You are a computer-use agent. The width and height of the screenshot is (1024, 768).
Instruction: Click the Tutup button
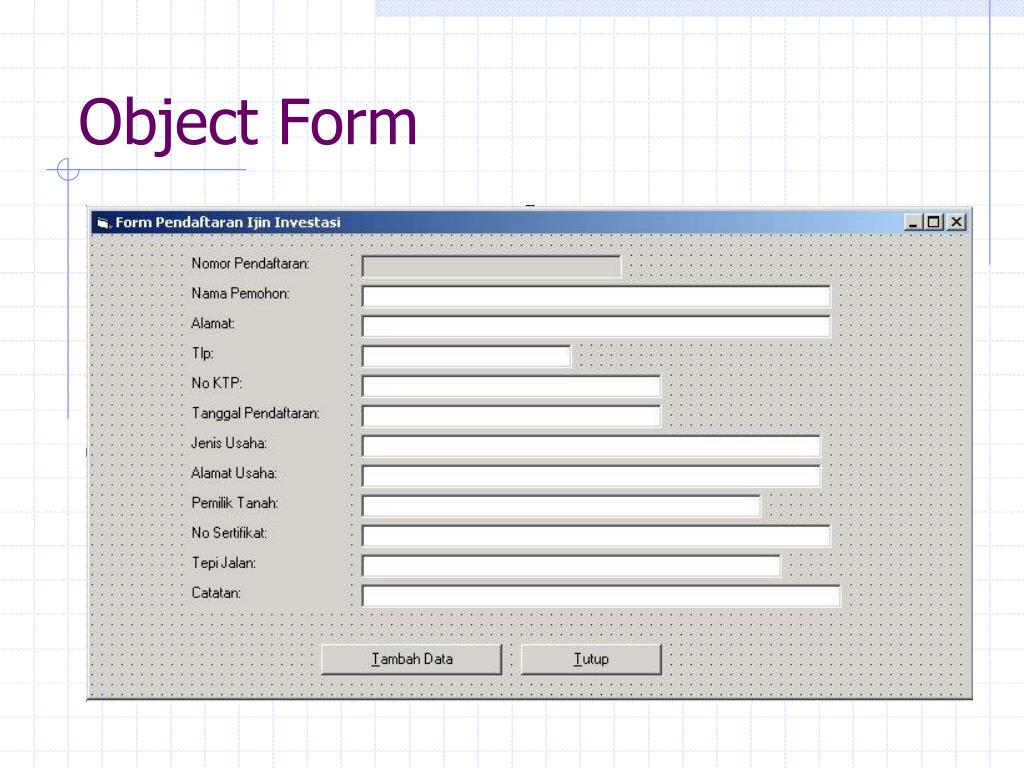pos(591,659)
